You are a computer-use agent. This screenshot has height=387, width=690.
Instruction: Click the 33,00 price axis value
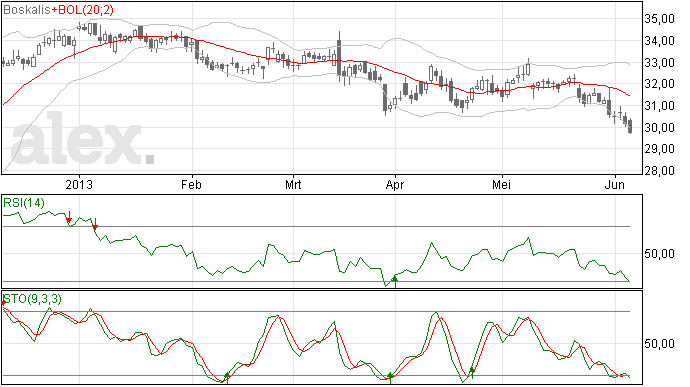[x=659, y=63]
